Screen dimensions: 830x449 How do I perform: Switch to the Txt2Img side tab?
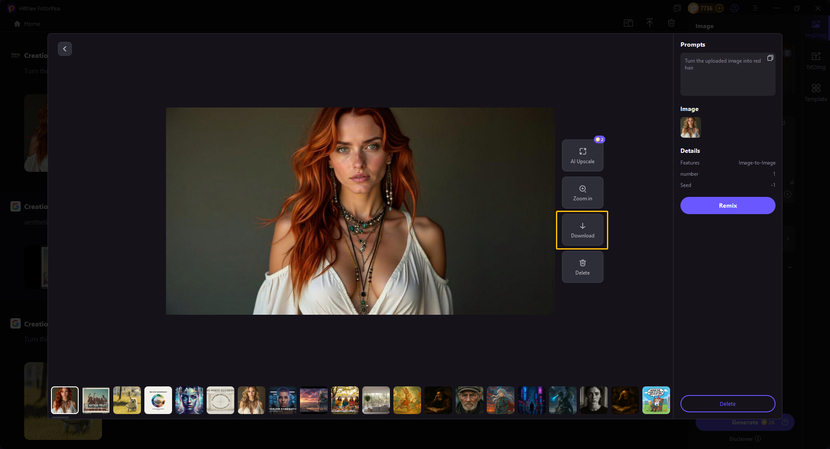816,60
